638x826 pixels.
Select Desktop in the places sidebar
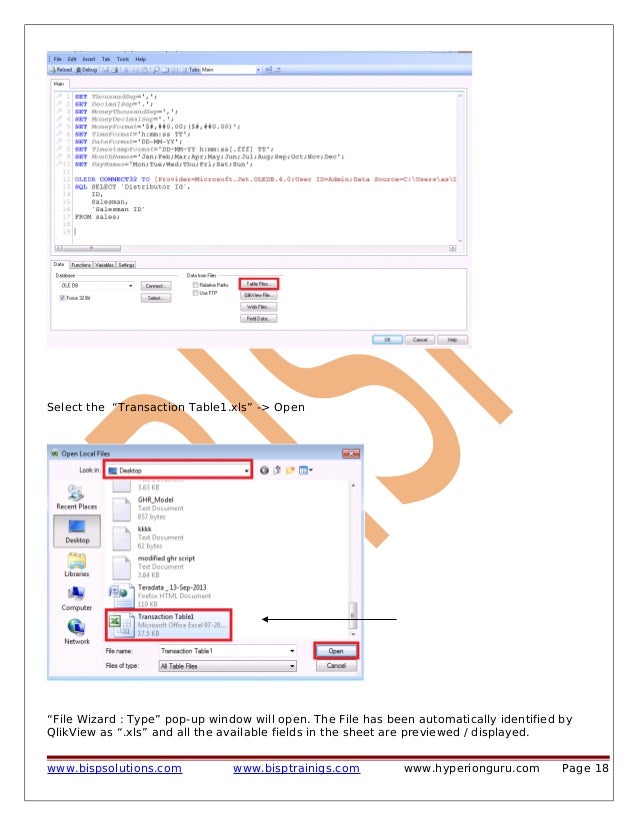pos(77,530)
